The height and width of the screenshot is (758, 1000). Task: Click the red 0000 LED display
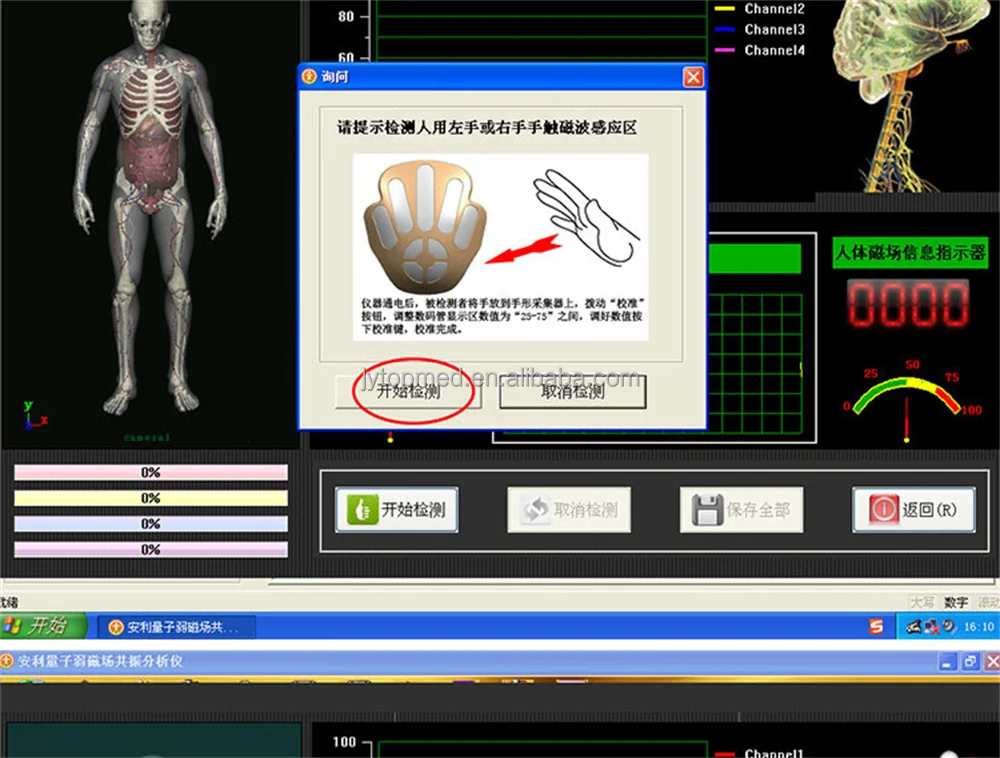tap(908, 305)
